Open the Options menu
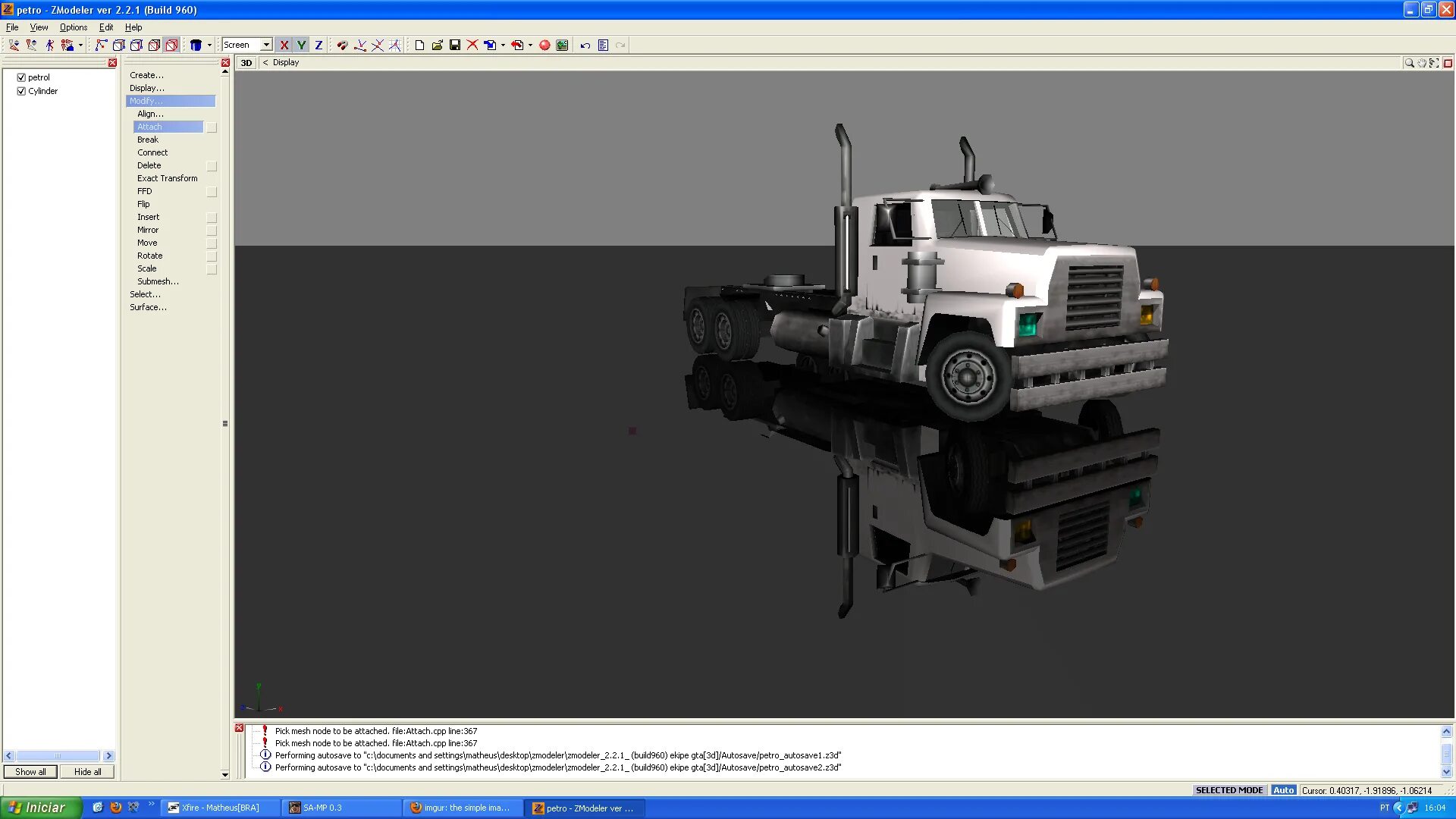 [74, 27]
